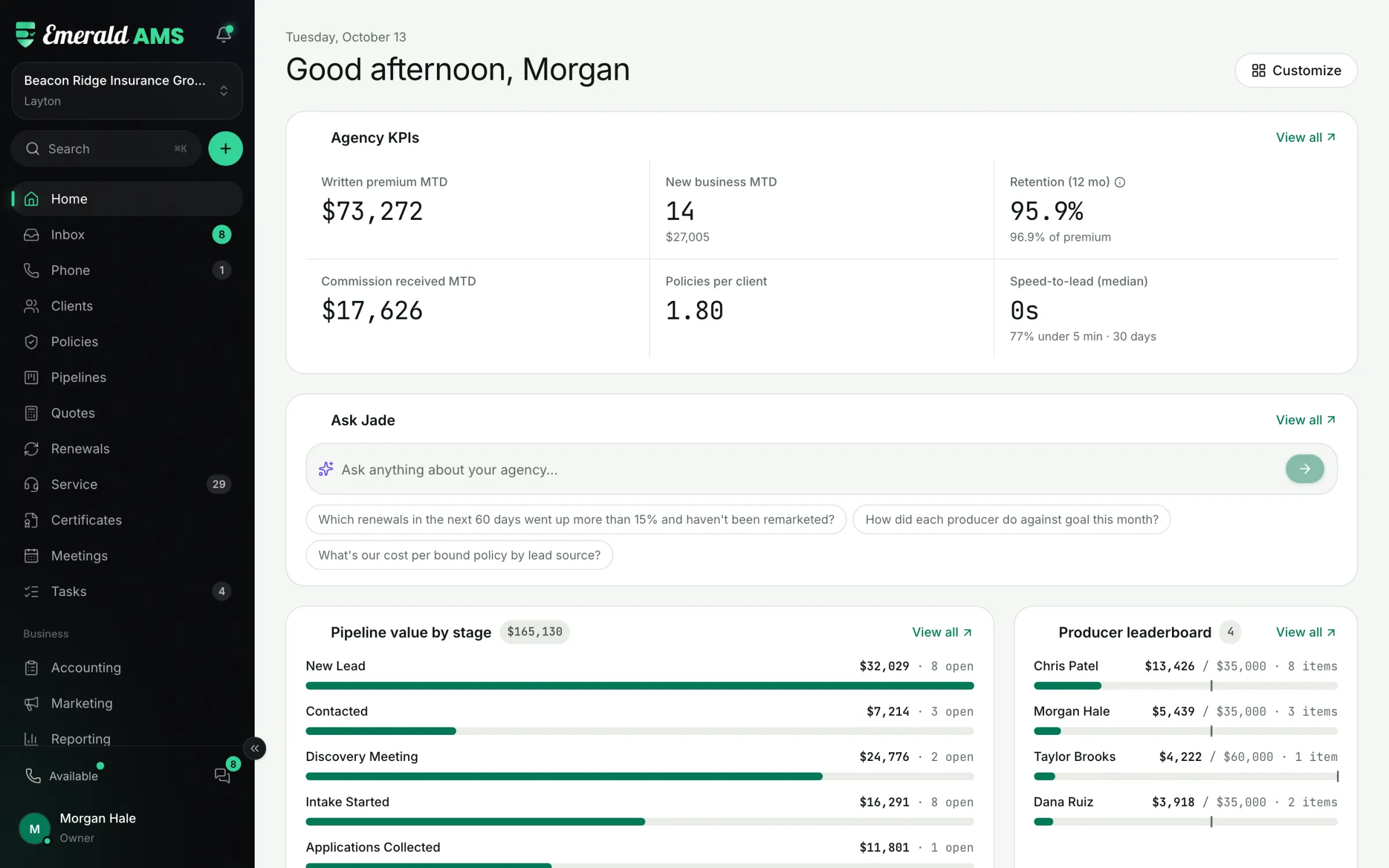
Task: Open Pipelines from sidebar
Action: pos(127,377)
